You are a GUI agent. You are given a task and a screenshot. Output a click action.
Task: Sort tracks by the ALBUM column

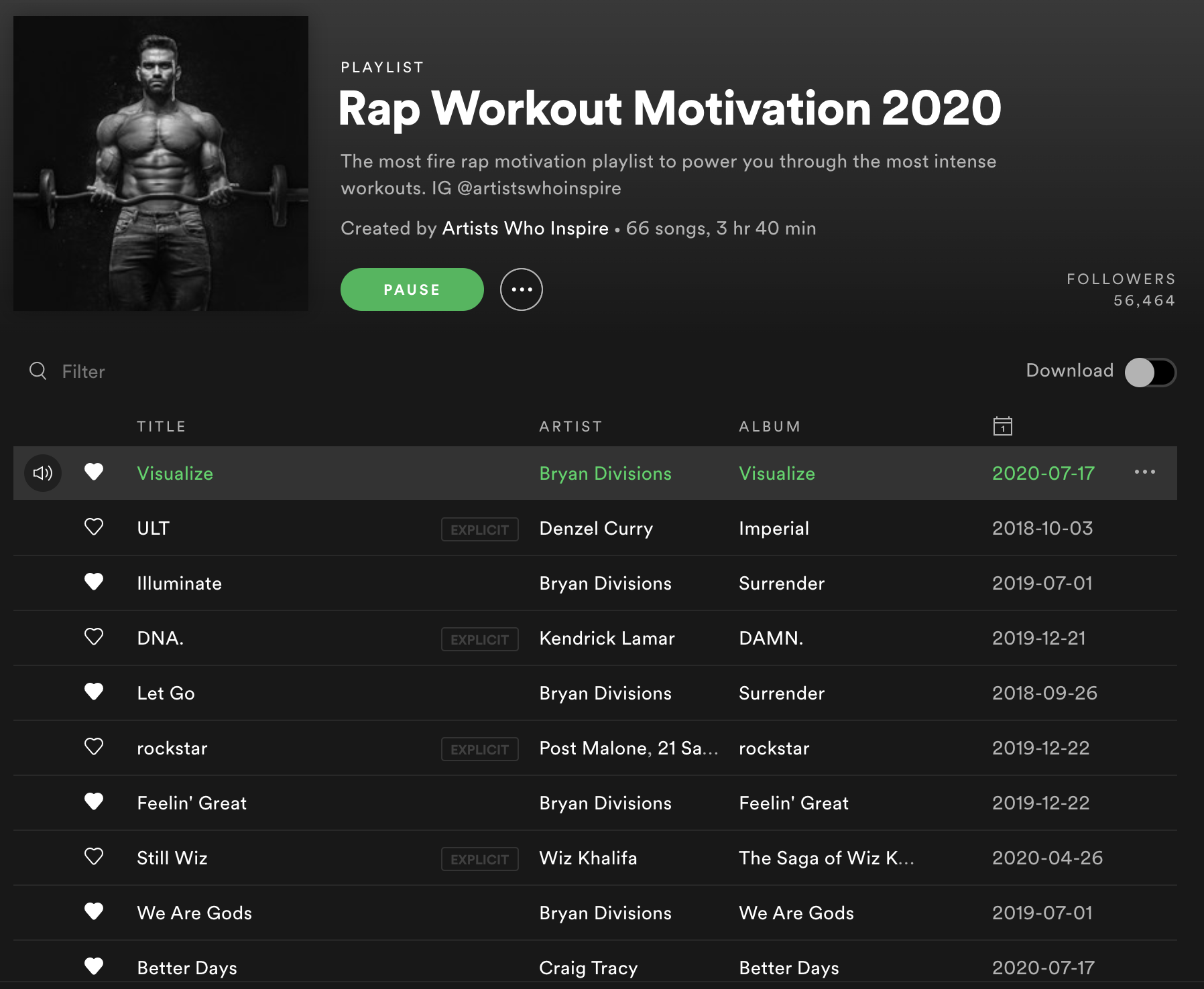[x=770, y=427]
